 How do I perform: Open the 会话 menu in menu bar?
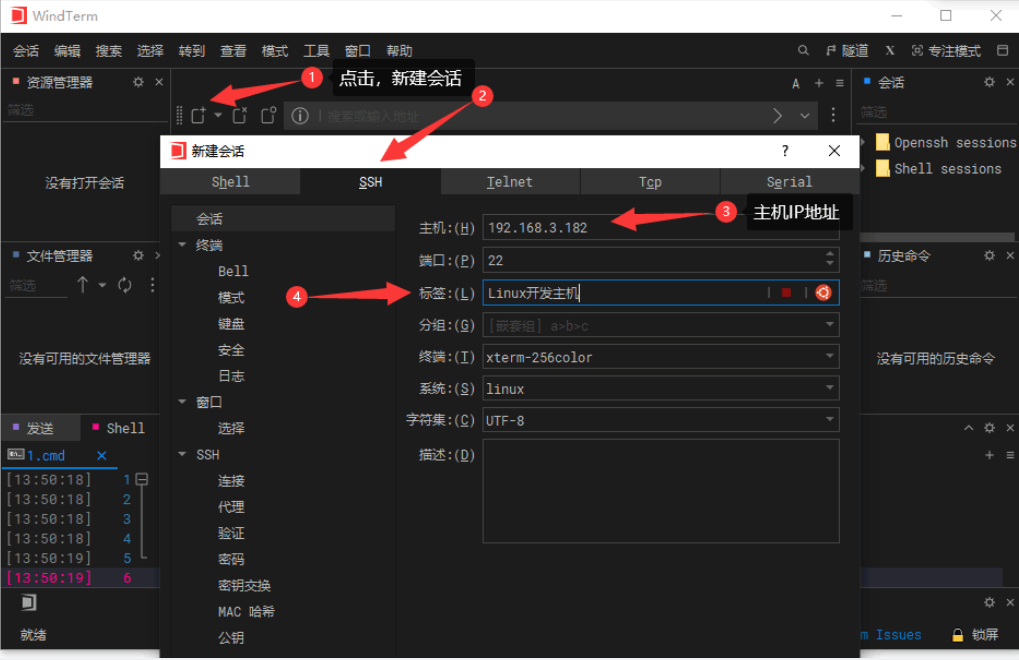point(26,51)
